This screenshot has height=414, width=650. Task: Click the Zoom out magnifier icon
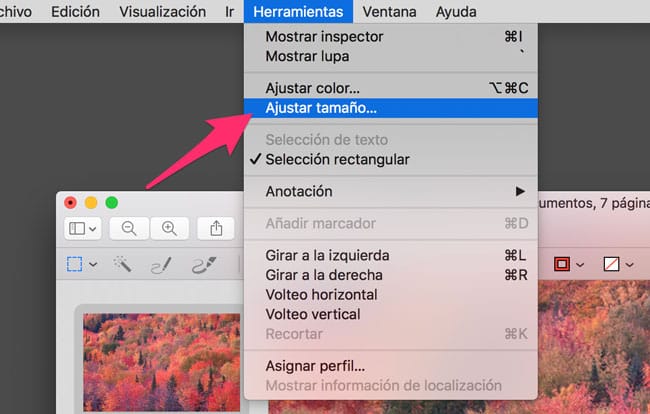129,228
